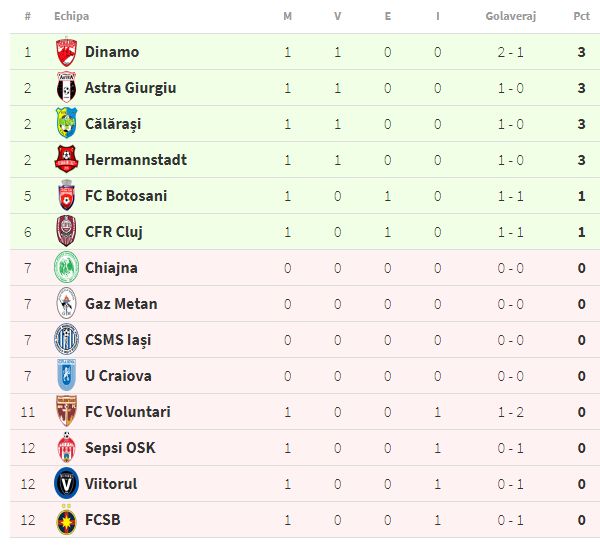
Task: Click the Dinamo club crest icon
Action: 66,52
